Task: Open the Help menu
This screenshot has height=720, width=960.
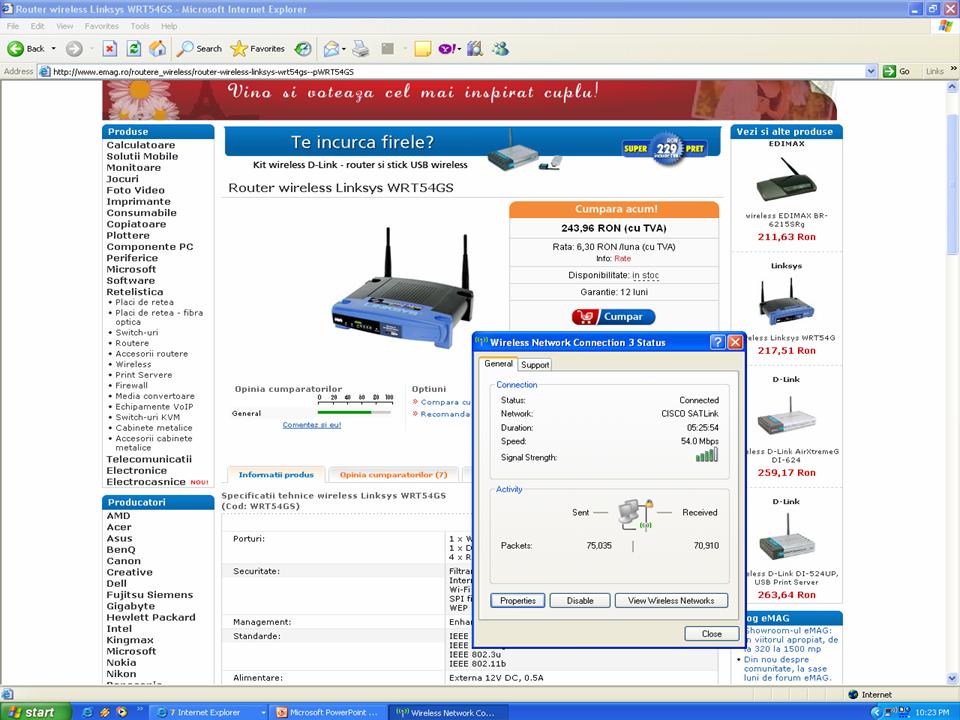Action: click(x=169, y=26)
